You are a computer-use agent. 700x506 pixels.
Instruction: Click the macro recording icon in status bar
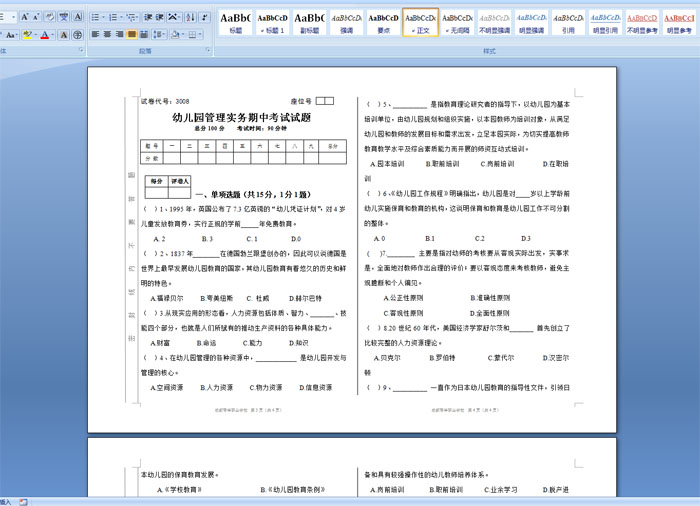tap(23, 502)
